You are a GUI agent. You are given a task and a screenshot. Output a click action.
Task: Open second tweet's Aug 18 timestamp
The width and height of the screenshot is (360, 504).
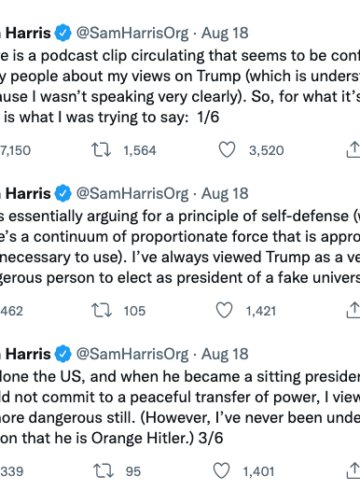(225, 194)
